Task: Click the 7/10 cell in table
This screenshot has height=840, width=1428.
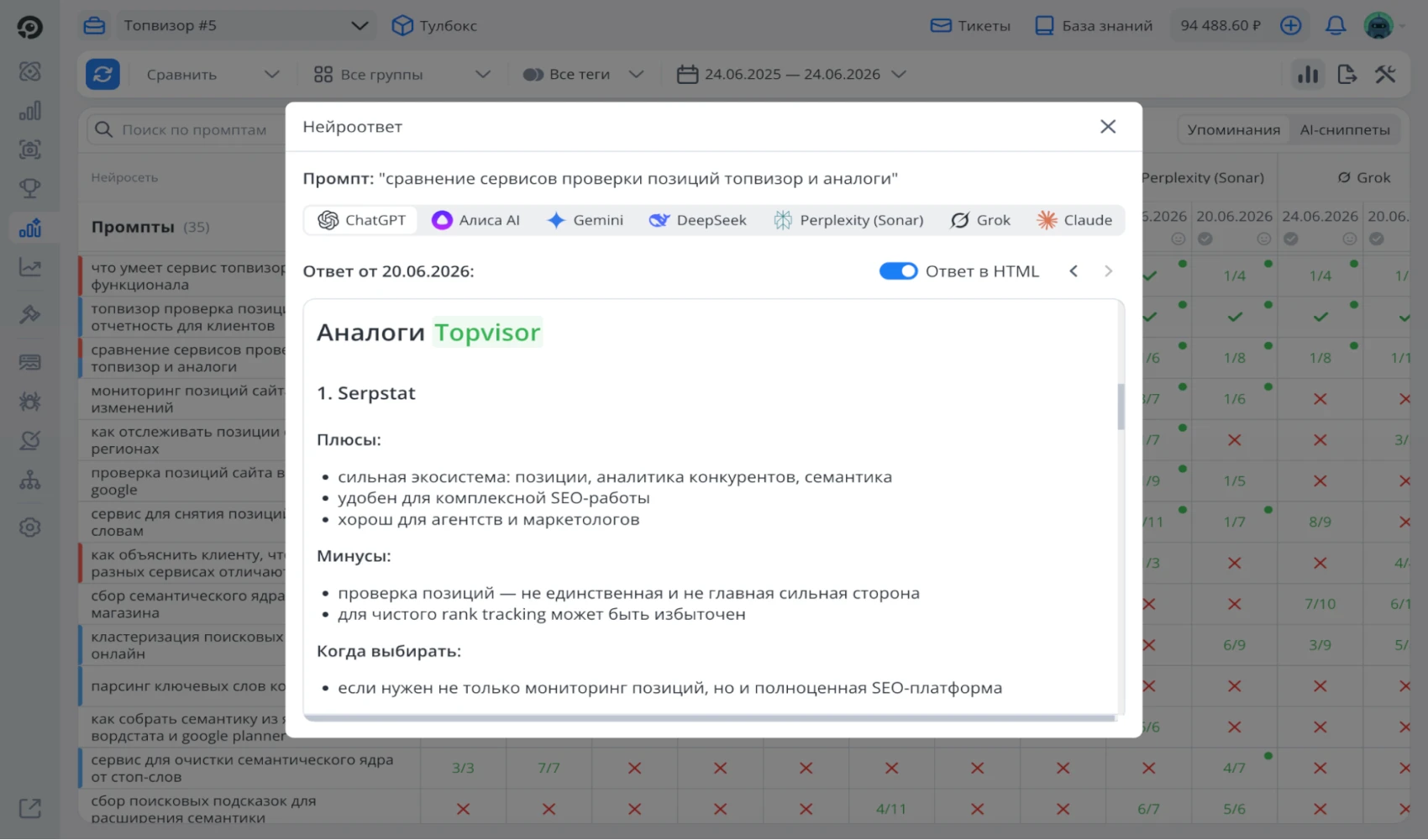Action: point(1320,604)
